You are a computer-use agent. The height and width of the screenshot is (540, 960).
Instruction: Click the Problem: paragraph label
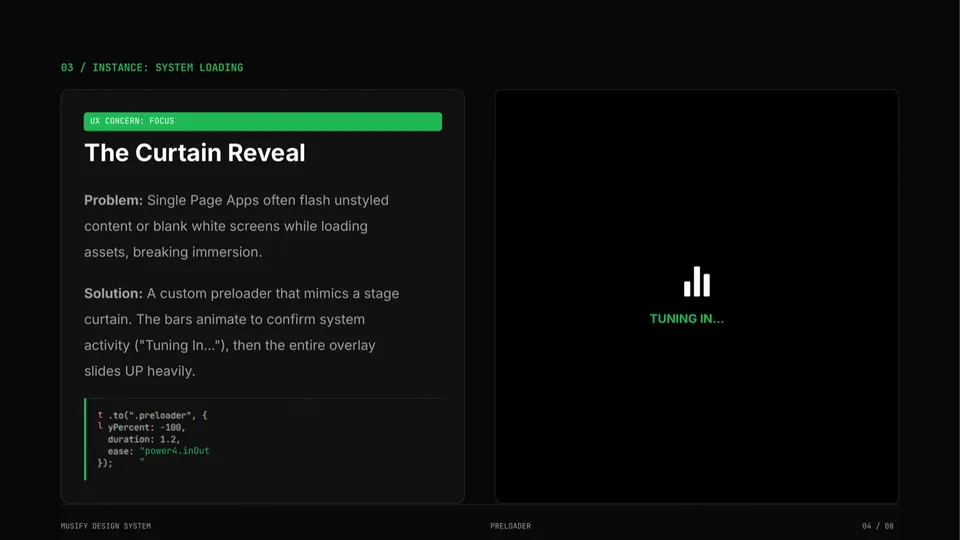(x=113, y=200)
